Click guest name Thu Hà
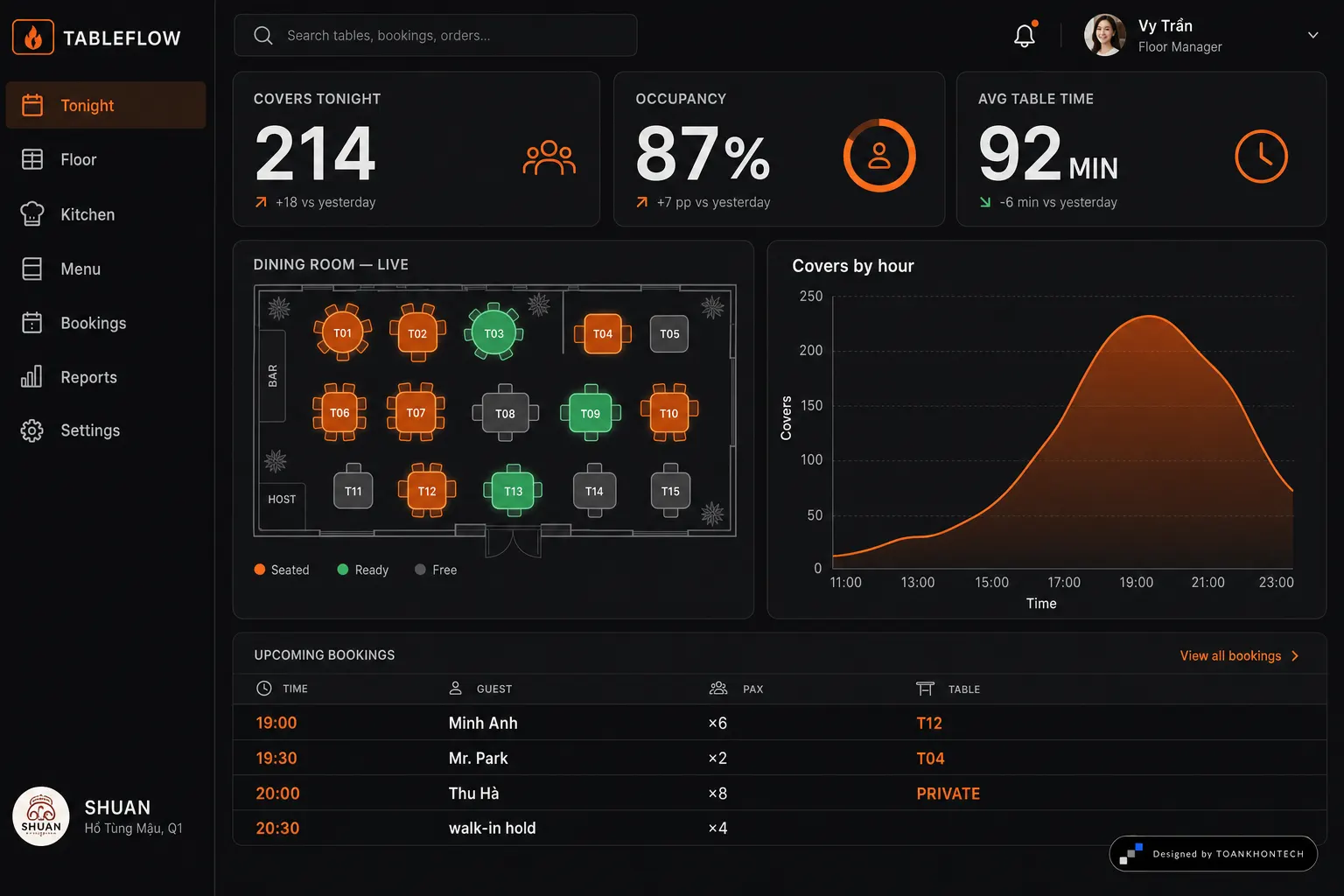Viewport: 1344px width, 896px height. (x=473, y=793)
